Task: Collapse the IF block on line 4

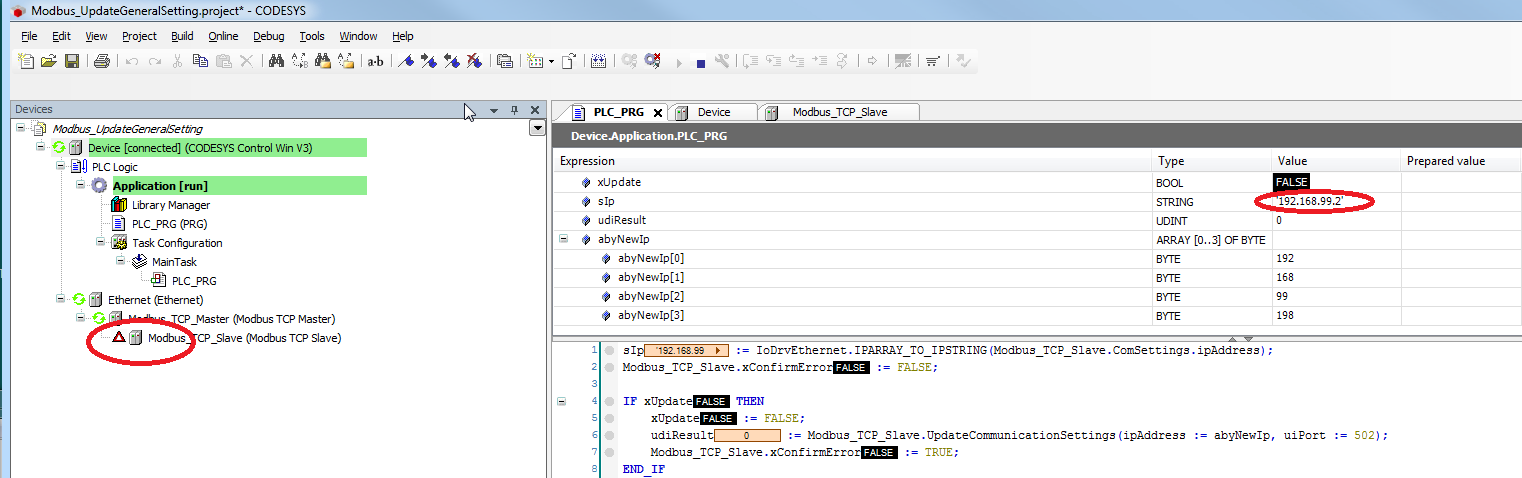Action: pyautogui.click(x=561, y=401)
